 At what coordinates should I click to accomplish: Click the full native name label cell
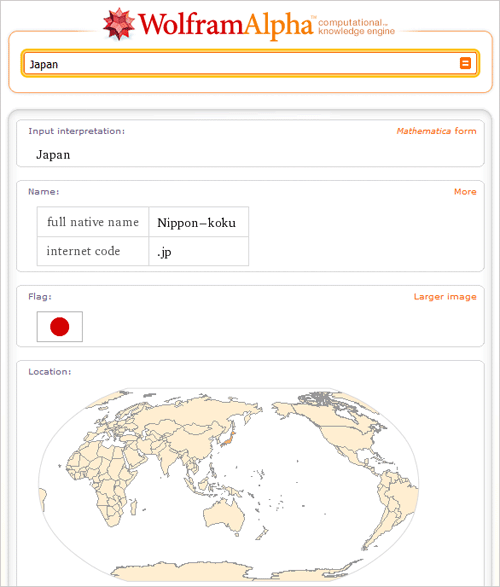[93, 222]
